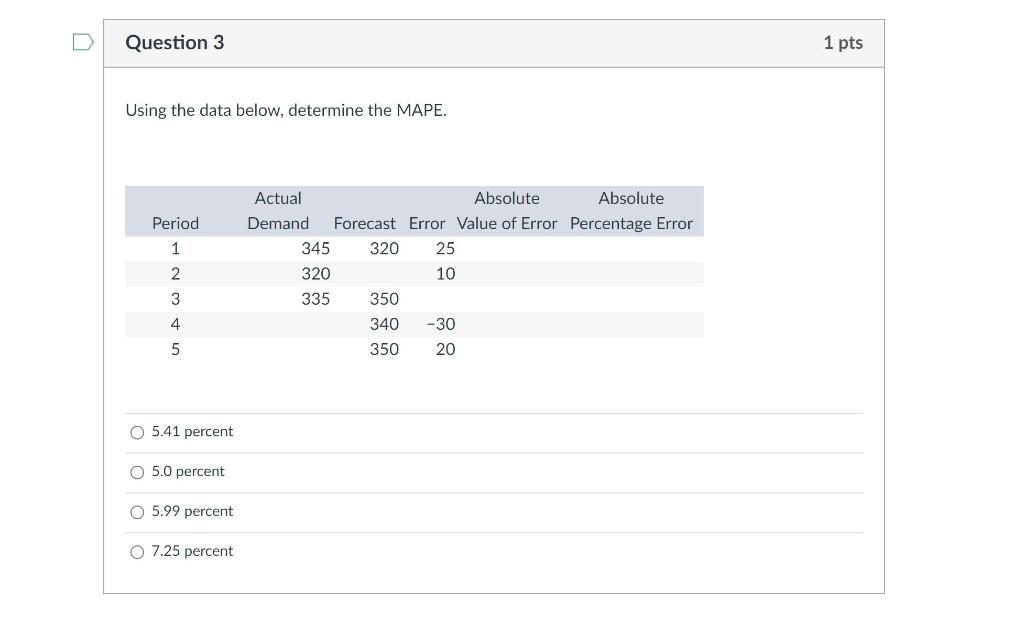
Task: Click the demand value 345 in row 1
Action: coord(314,248)
